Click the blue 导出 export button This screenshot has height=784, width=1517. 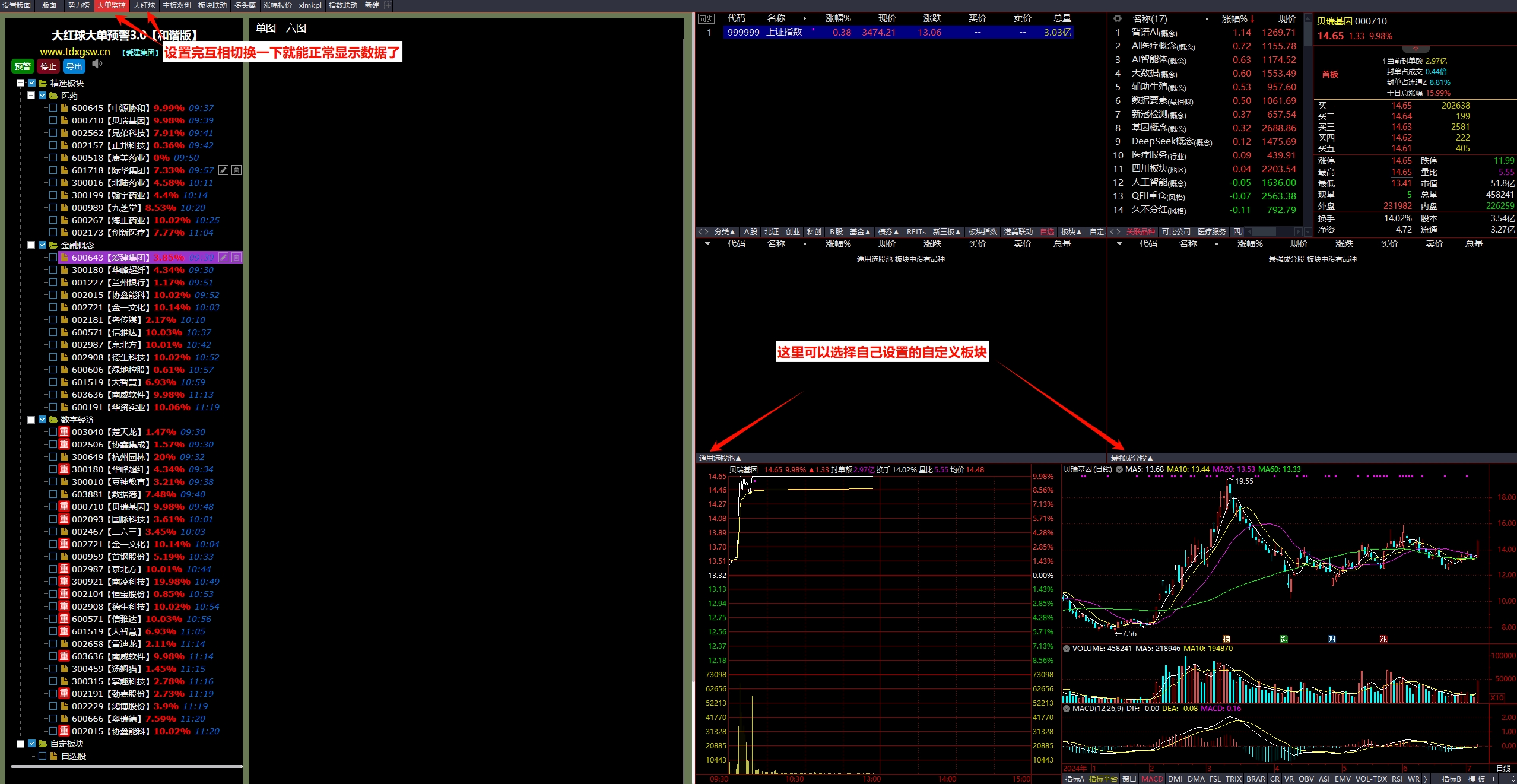click(x=74, y=66)
